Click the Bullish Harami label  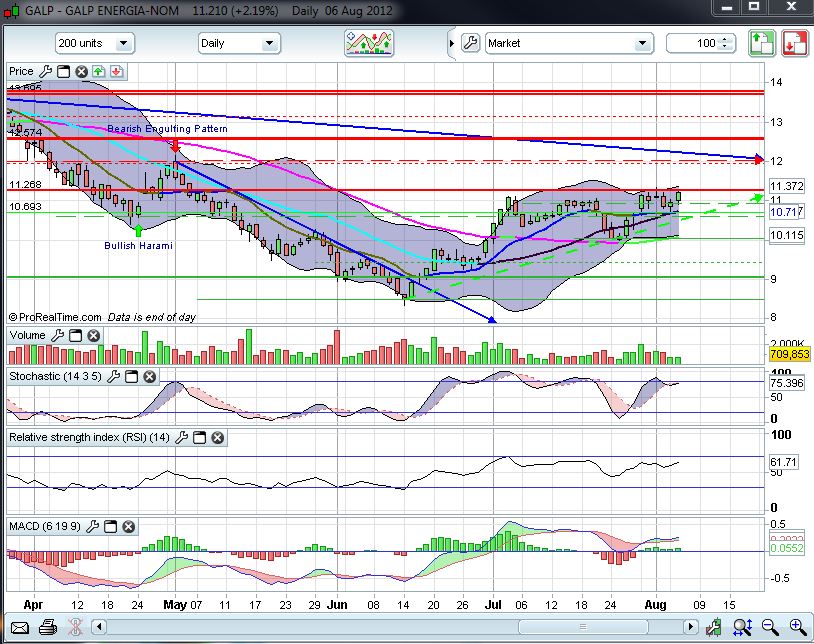[139, 245]
